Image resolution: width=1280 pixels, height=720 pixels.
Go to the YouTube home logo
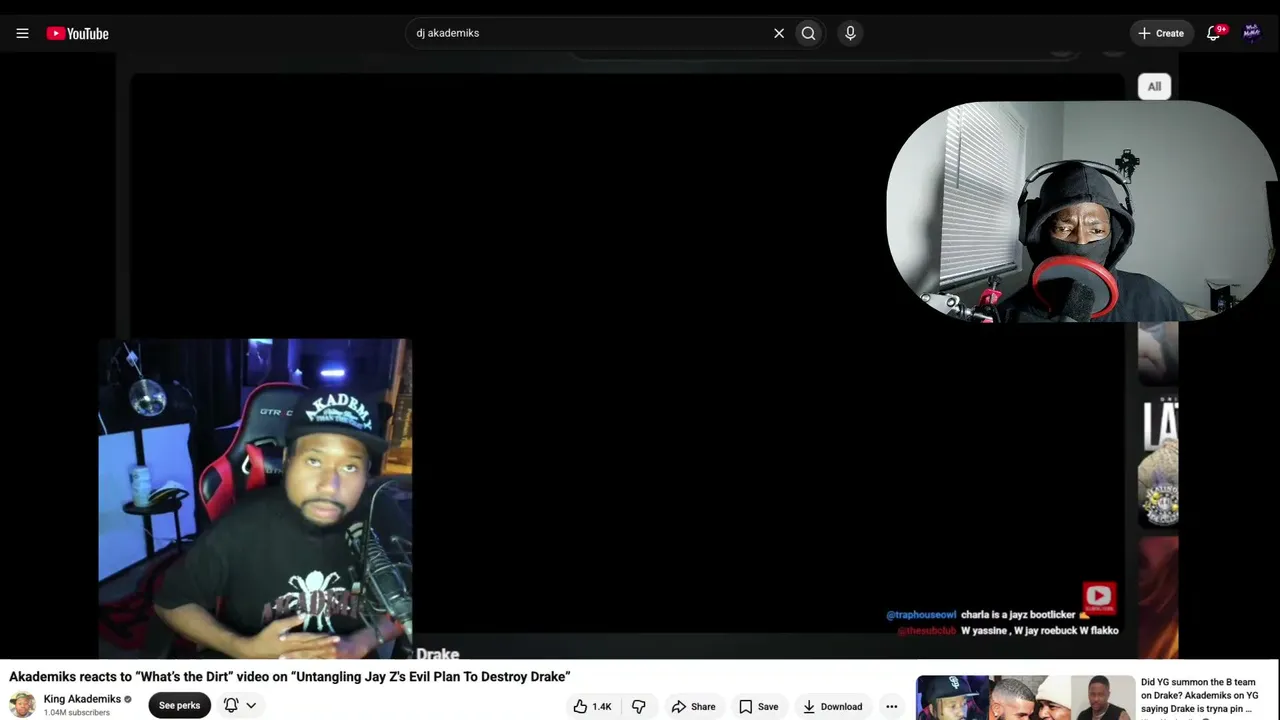click(77, 33)
